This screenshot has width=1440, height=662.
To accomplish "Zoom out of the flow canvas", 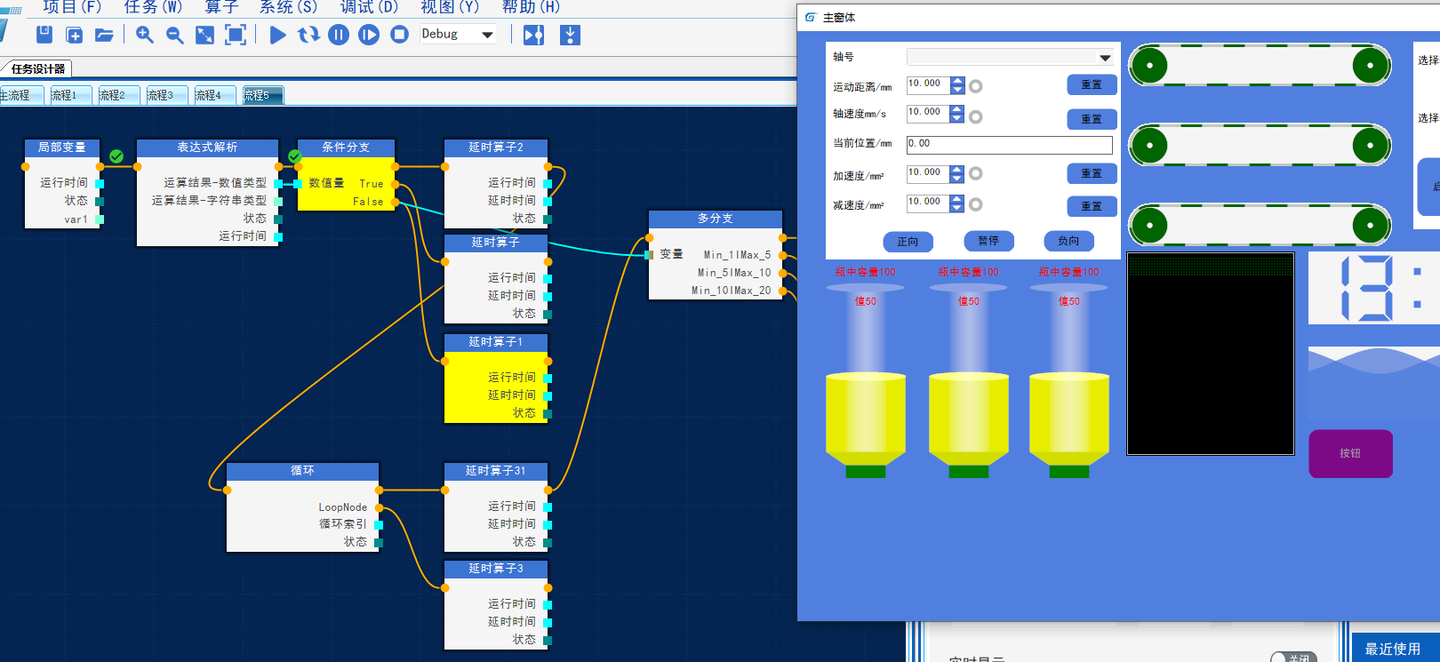I will coord(175,35).
